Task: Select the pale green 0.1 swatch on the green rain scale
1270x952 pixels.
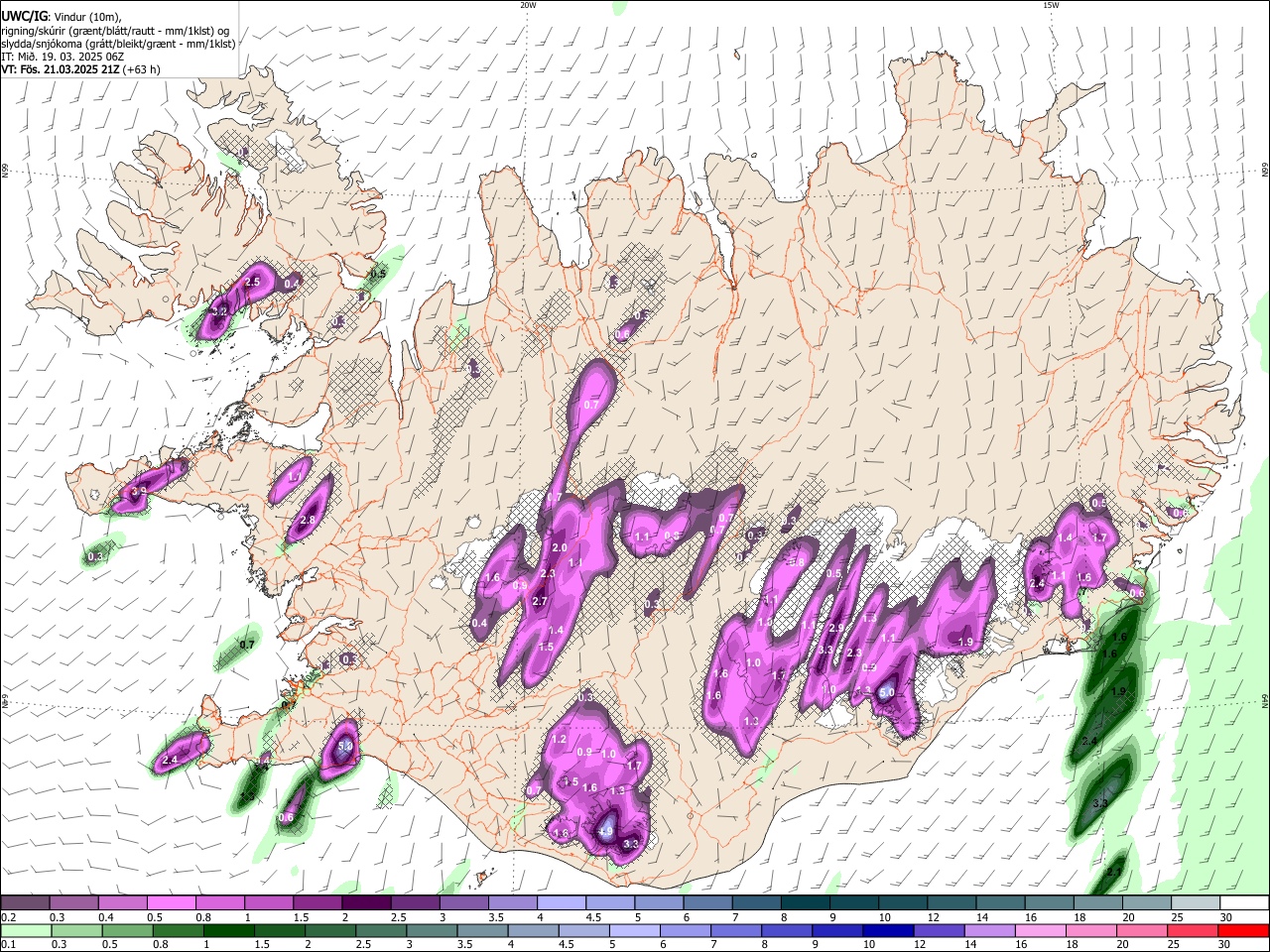Action: click(x=25, y=931)
